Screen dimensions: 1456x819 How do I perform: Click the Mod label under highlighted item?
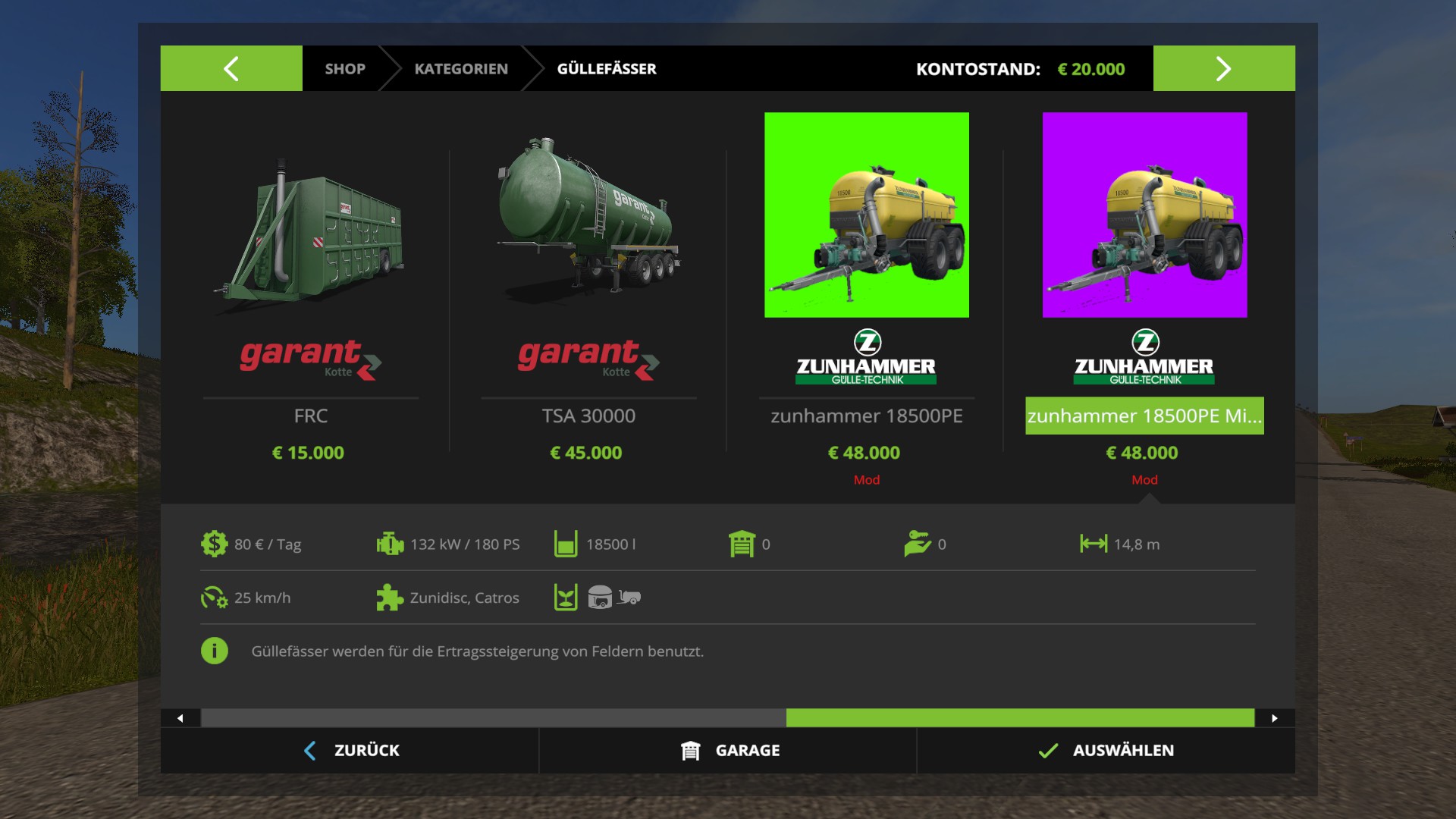pos(1145,480)
